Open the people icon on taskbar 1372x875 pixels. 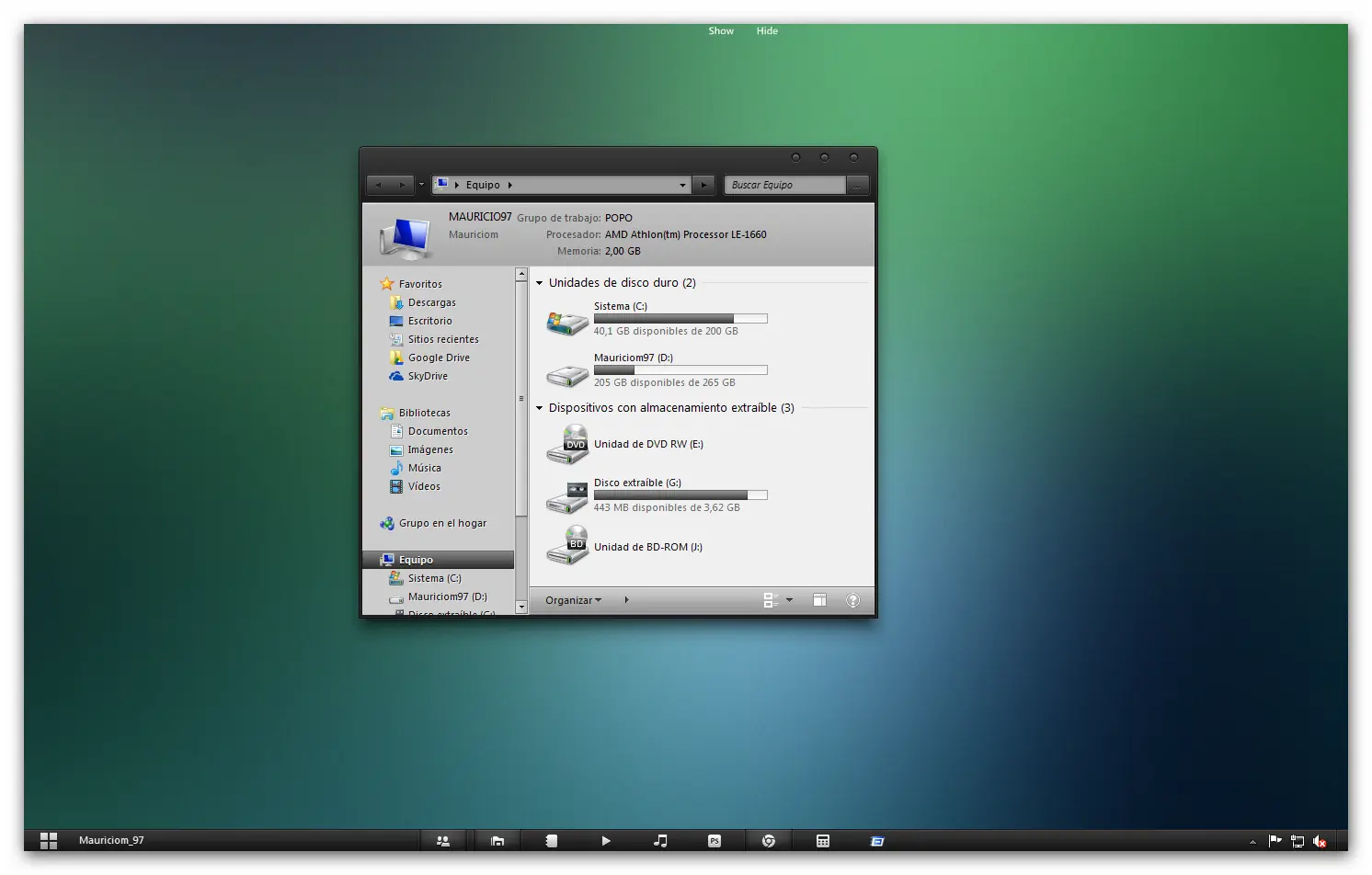coord(443,840)
